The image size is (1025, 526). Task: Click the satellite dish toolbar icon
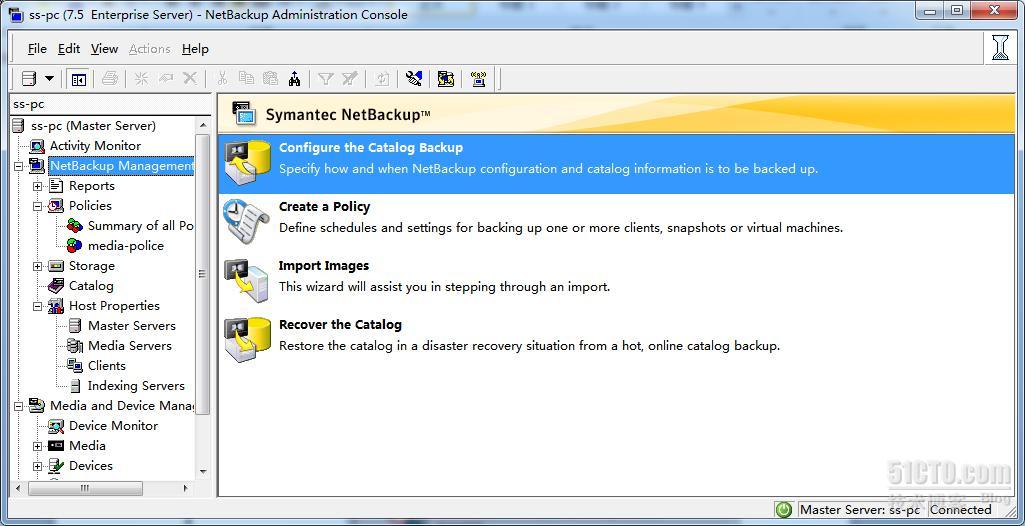[x=414, y=79]
